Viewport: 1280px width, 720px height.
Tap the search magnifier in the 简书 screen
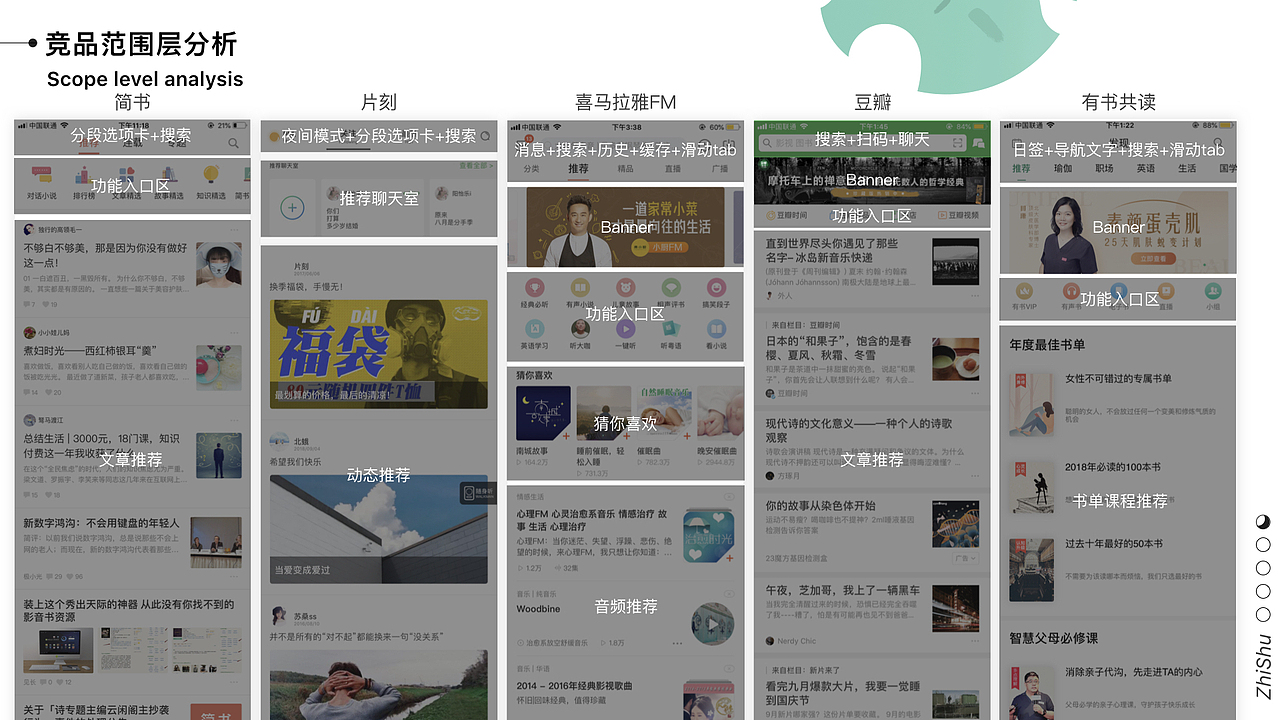click(x=233, y=144)
